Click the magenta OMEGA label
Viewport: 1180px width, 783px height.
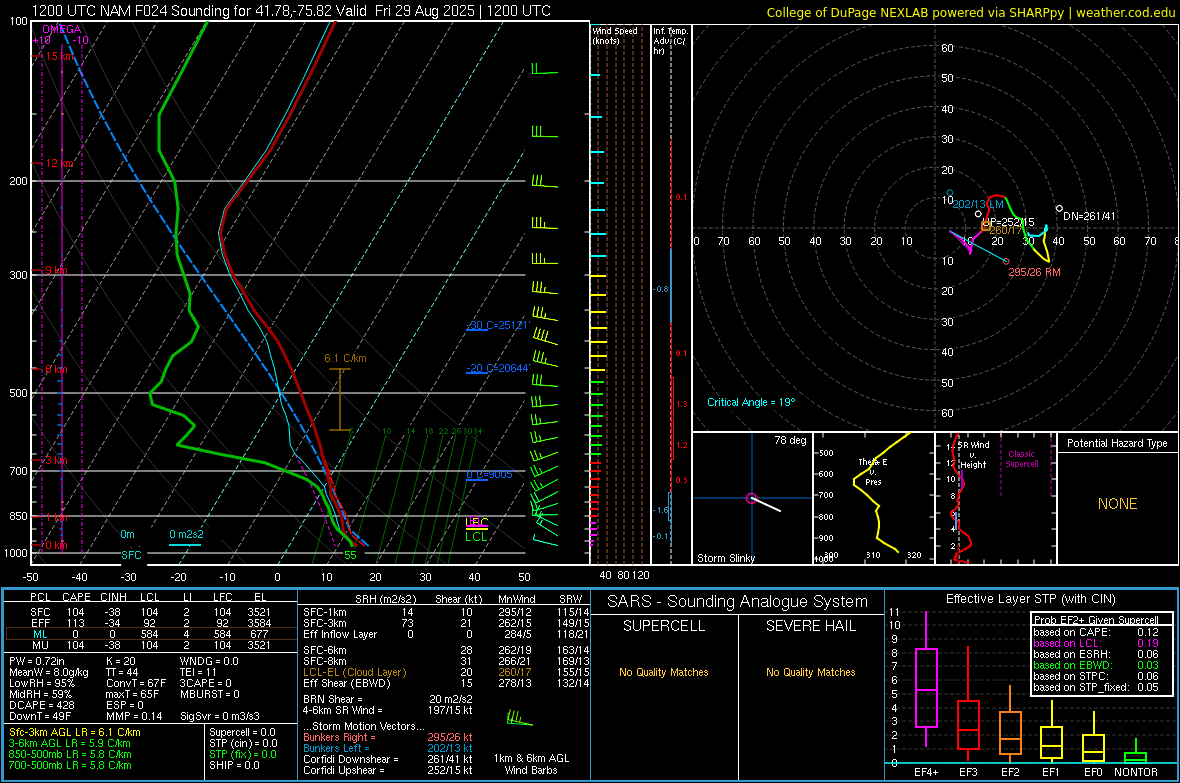61,29
